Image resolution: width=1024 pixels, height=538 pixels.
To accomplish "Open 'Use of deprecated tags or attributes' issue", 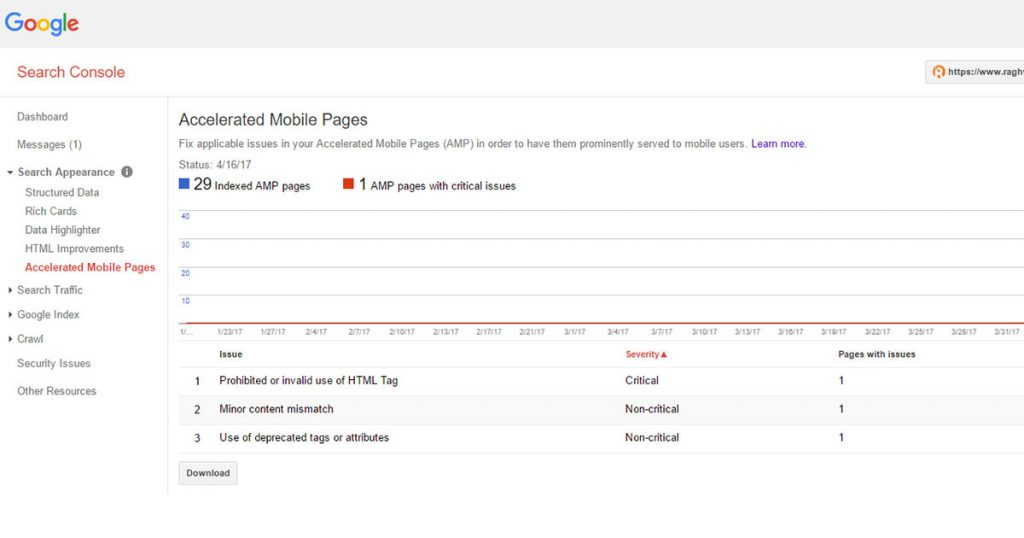I will [304, 437].
